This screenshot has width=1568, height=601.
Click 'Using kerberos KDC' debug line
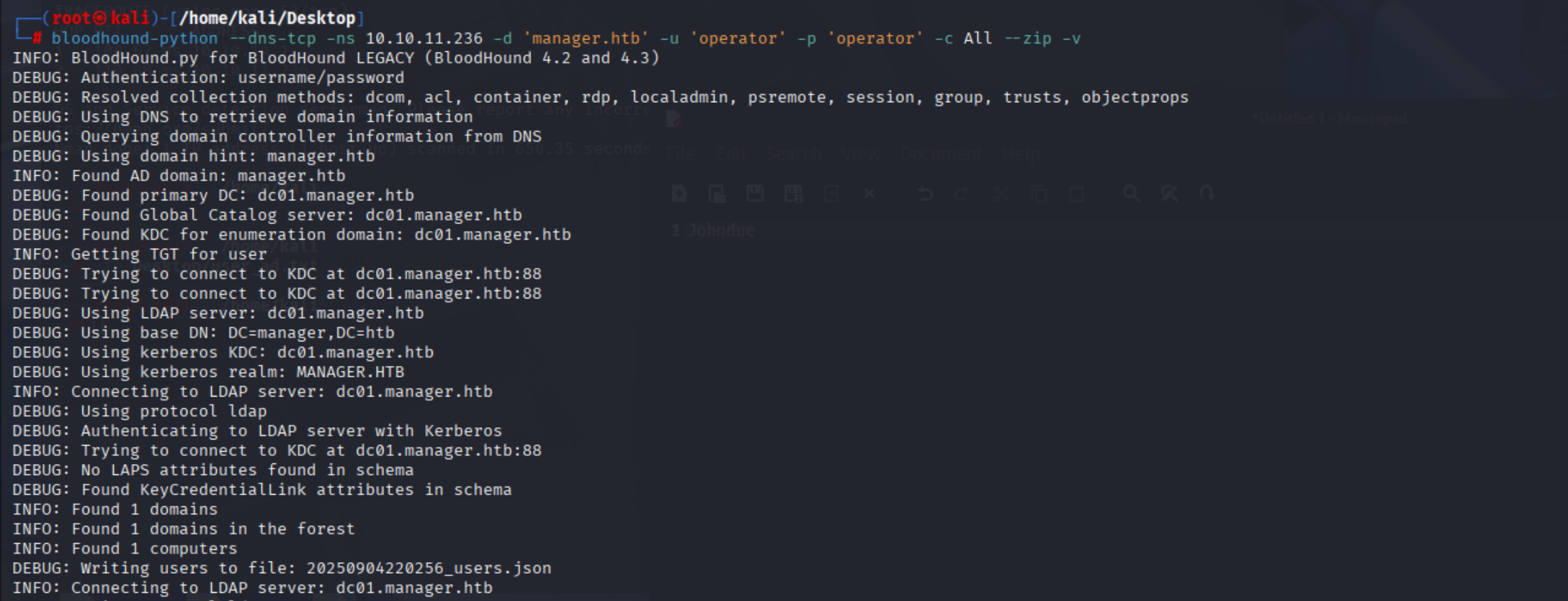click(x=223, y=353)
